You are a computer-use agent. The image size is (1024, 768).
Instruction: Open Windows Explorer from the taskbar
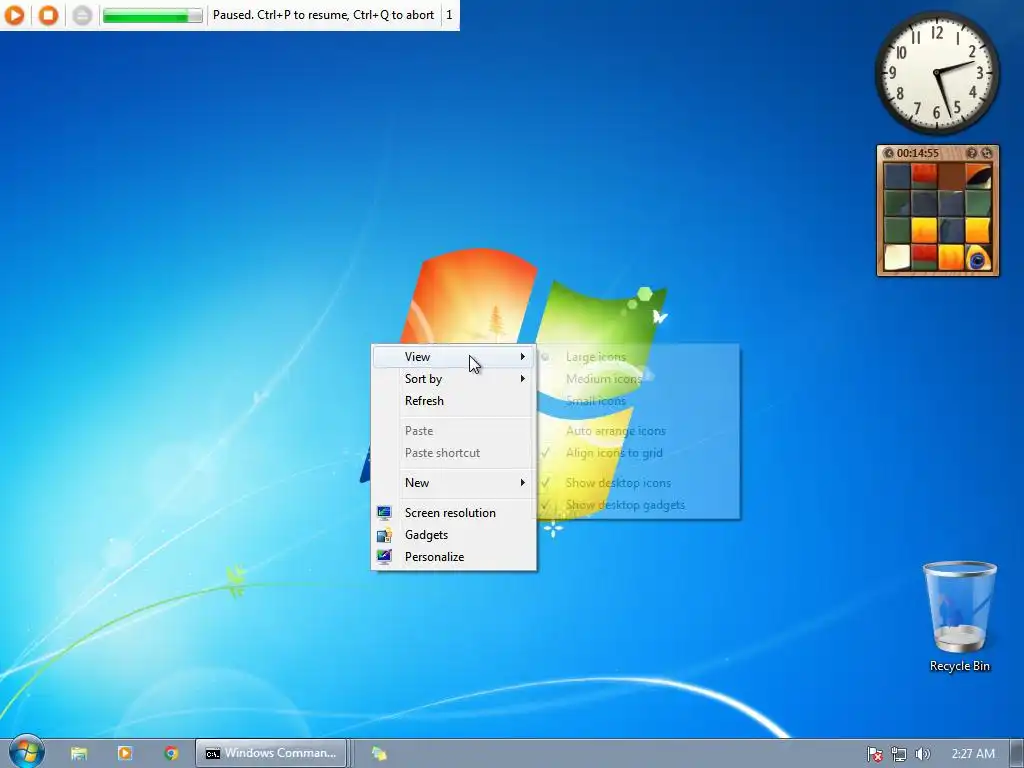coord(79,754)
